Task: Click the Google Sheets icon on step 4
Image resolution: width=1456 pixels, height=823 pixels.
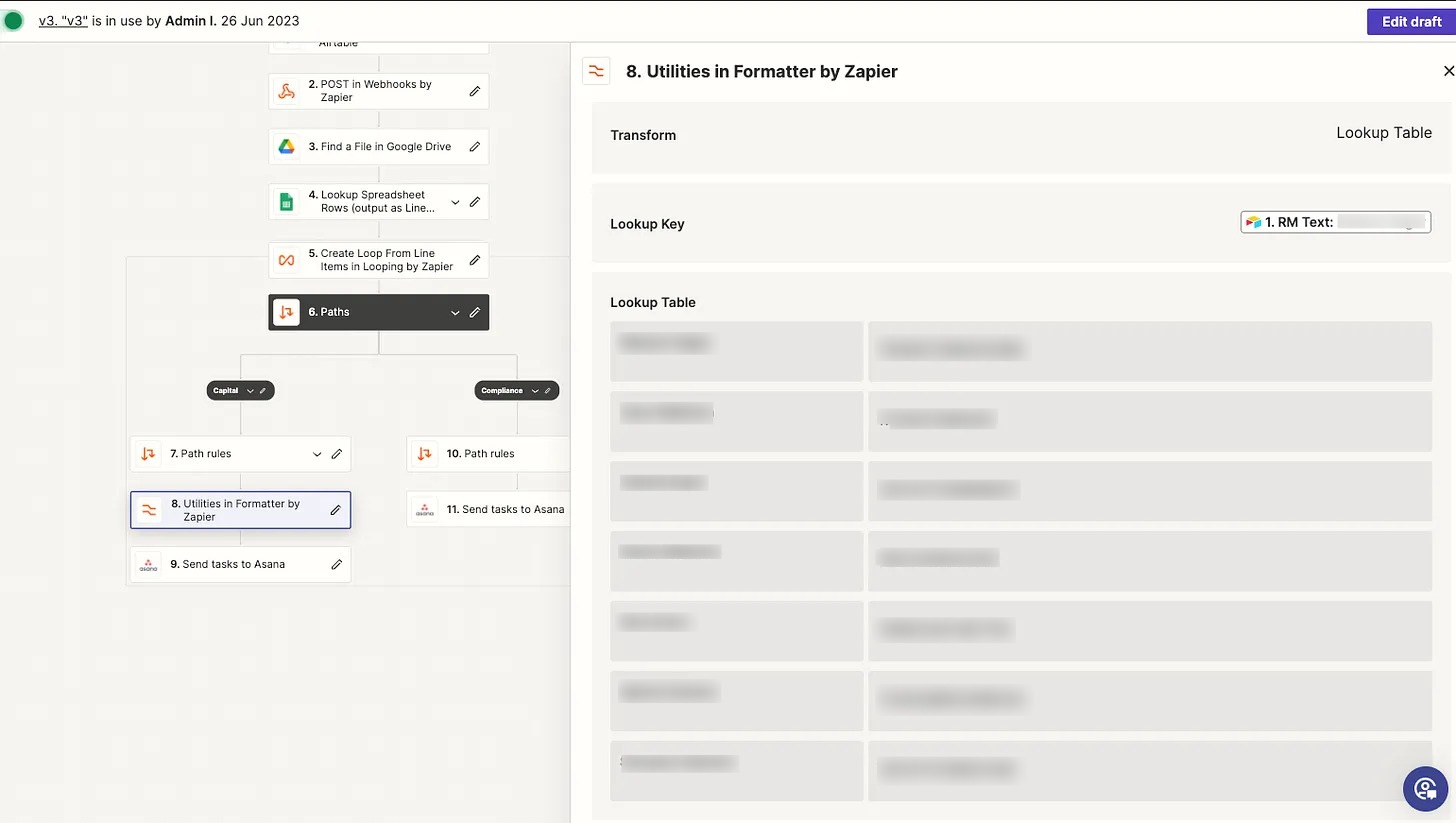Action: point(286,202)
